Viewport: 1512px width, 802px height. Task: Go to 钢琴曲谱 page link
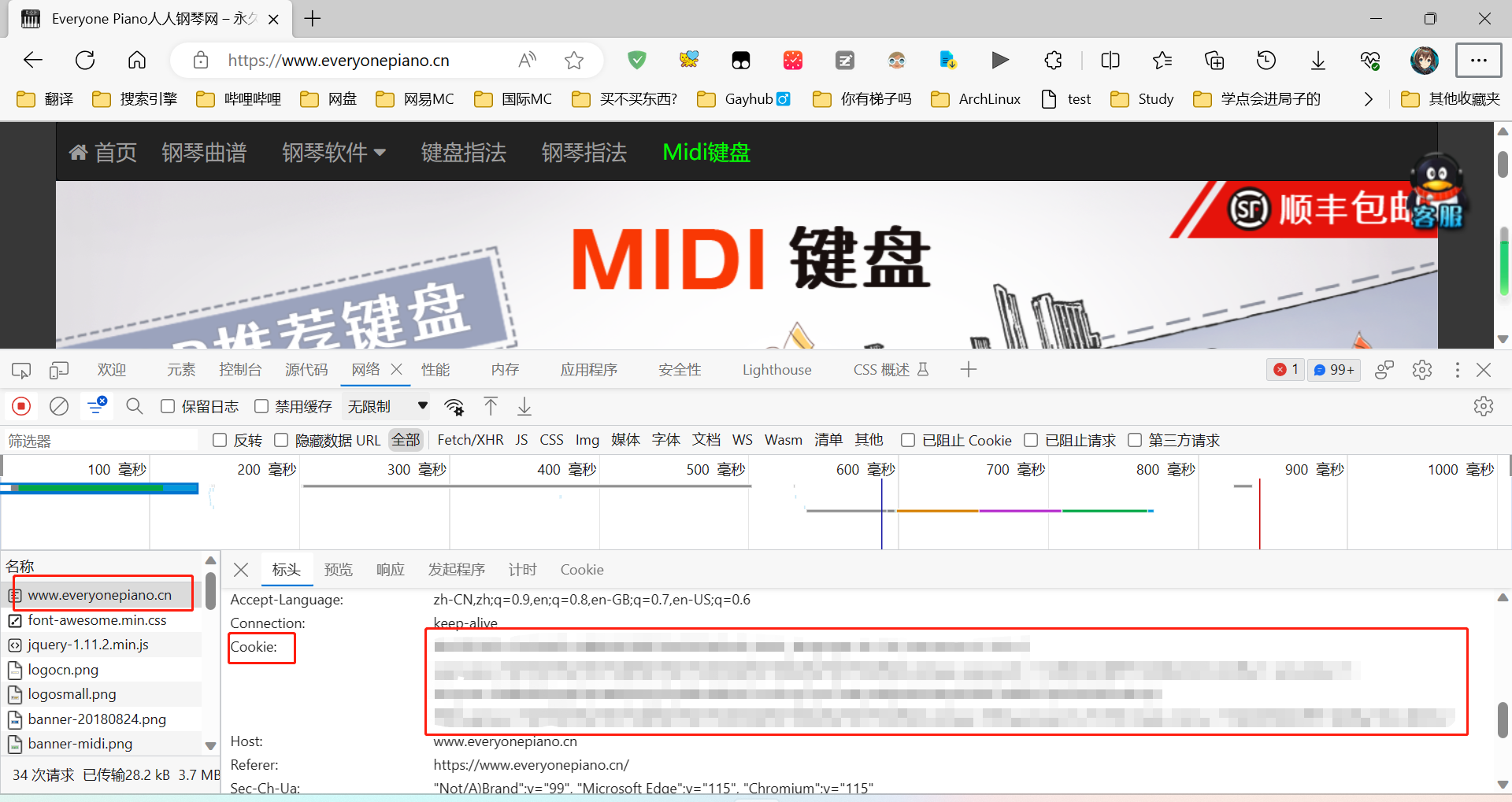(x=204, y=152)
